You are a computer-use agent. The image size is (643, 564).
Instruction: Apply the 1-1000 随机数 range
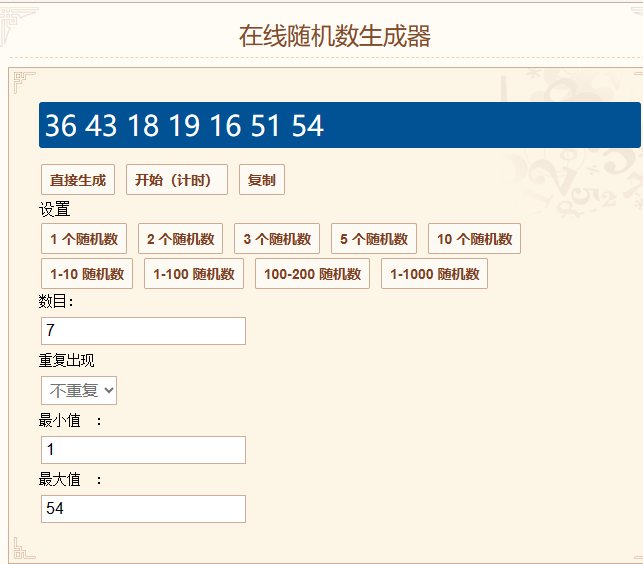tap(434, 274)
